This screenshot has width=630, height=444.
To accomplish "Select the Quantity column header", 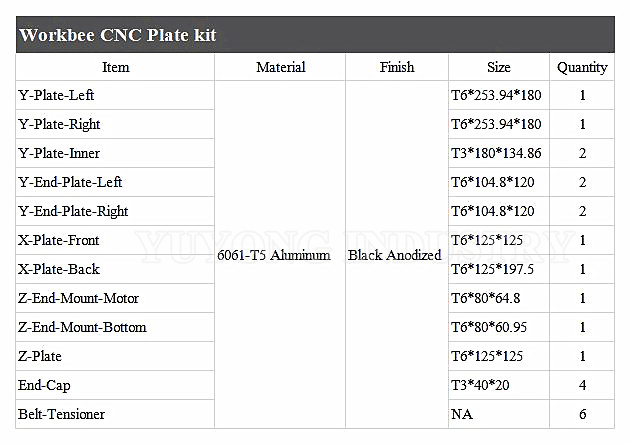I will [x=582, y=67].
